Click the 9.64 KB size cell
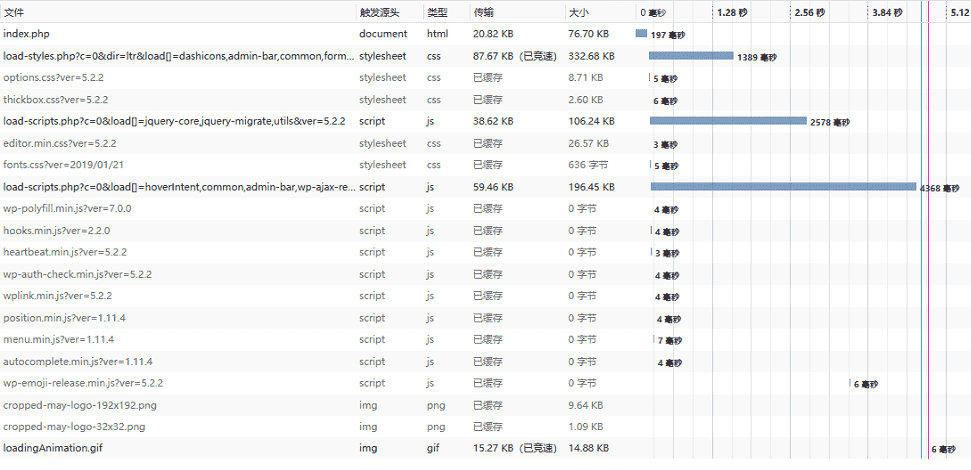The height and width of the screenshot is (470, 971). [x=585, y=405]
